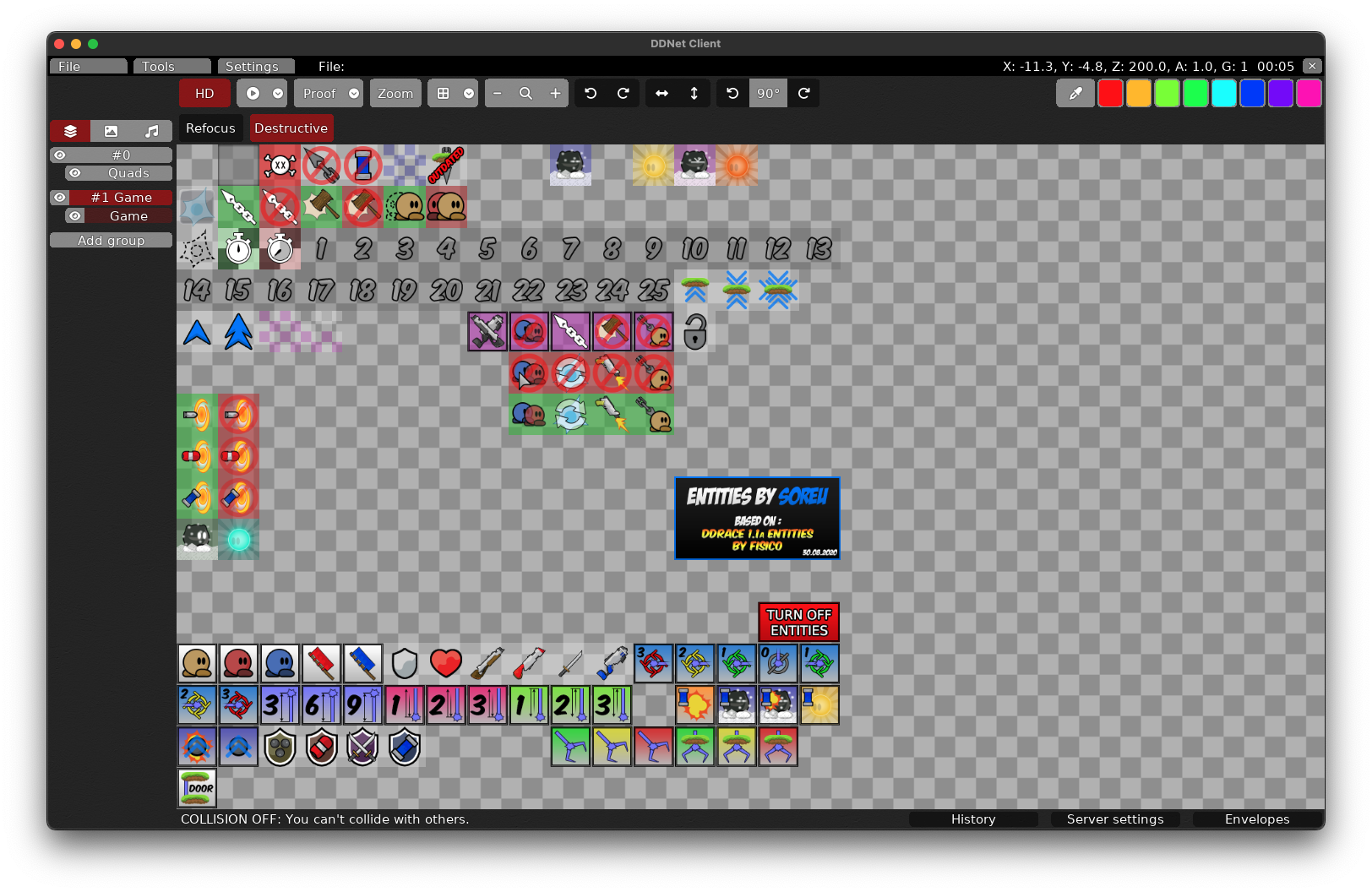Zoom in using the plus magnifier icon
This screenshot has height=892, width=1372.
point(555,93)
